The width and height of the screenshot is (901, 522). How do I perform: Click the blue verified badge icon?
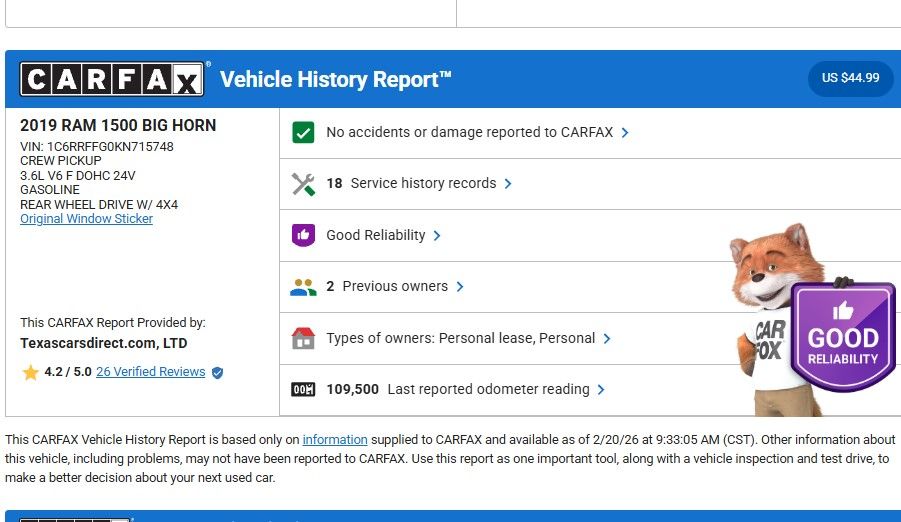217,372
